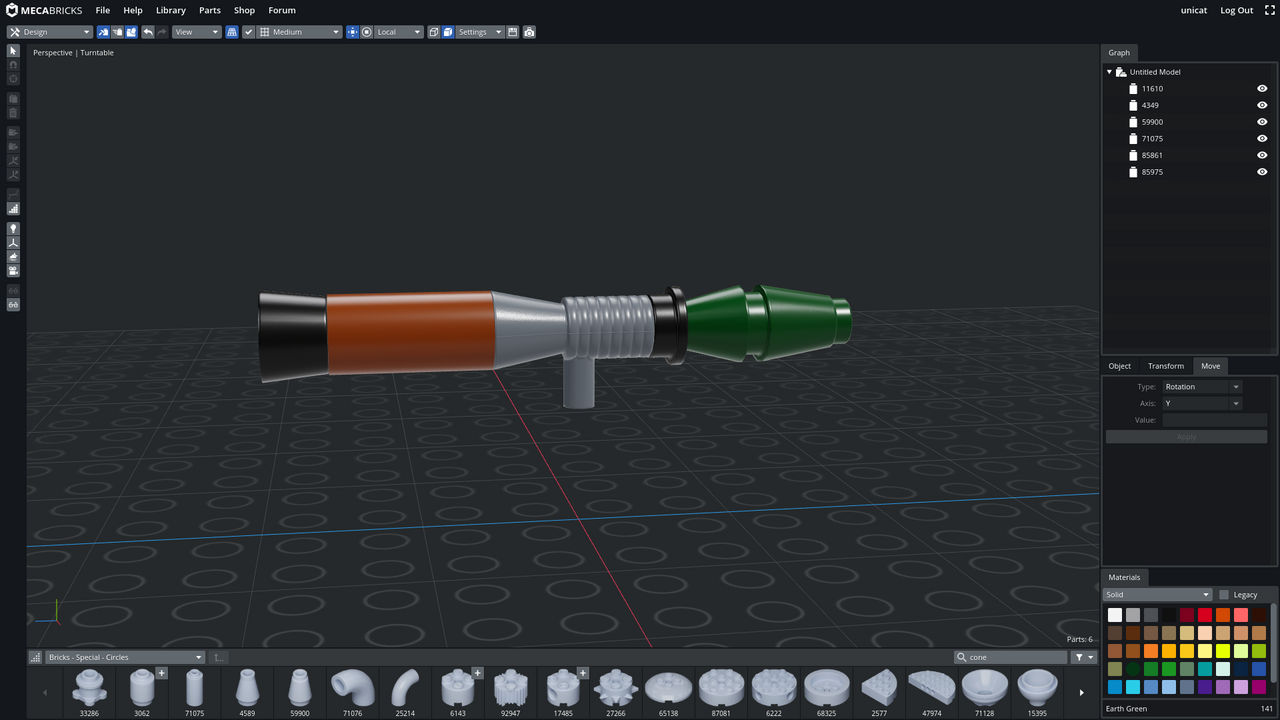This screenshot has height=720, width=1280.
Task: Select the arrow selection tool
Action: point(13,51)
